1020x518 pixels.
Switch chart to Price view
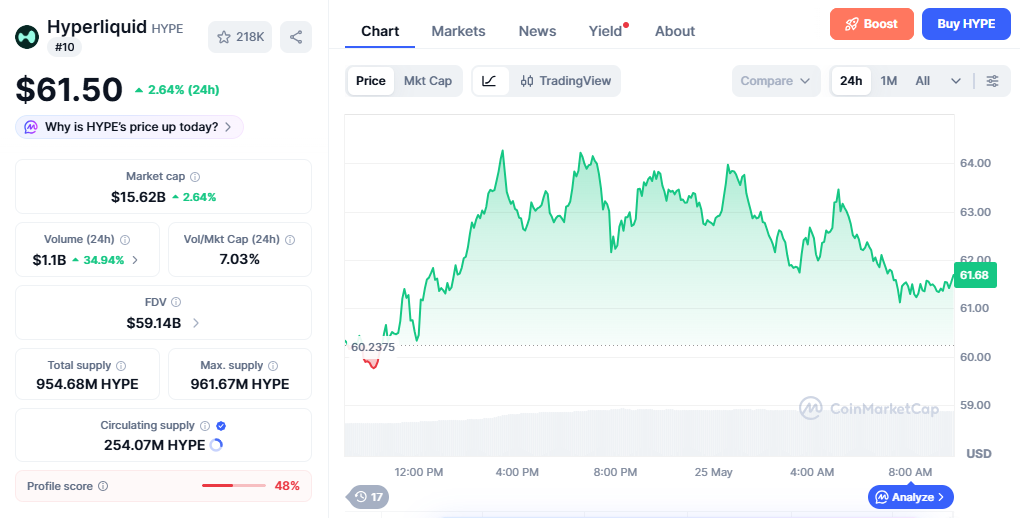click(371, 81)
